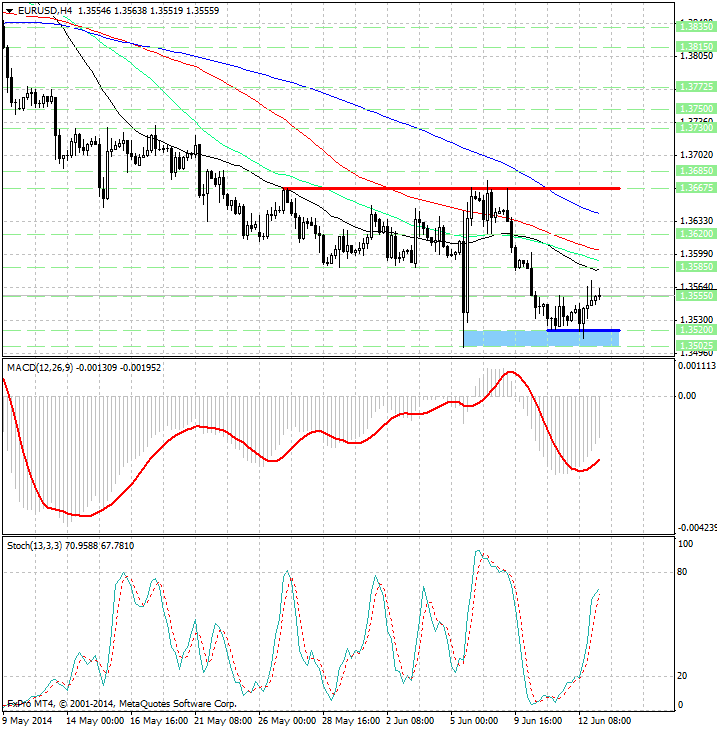The image size is (717, 729).
Task: Click the Stochastic 20 level value
Action: [x=682, y=676]
